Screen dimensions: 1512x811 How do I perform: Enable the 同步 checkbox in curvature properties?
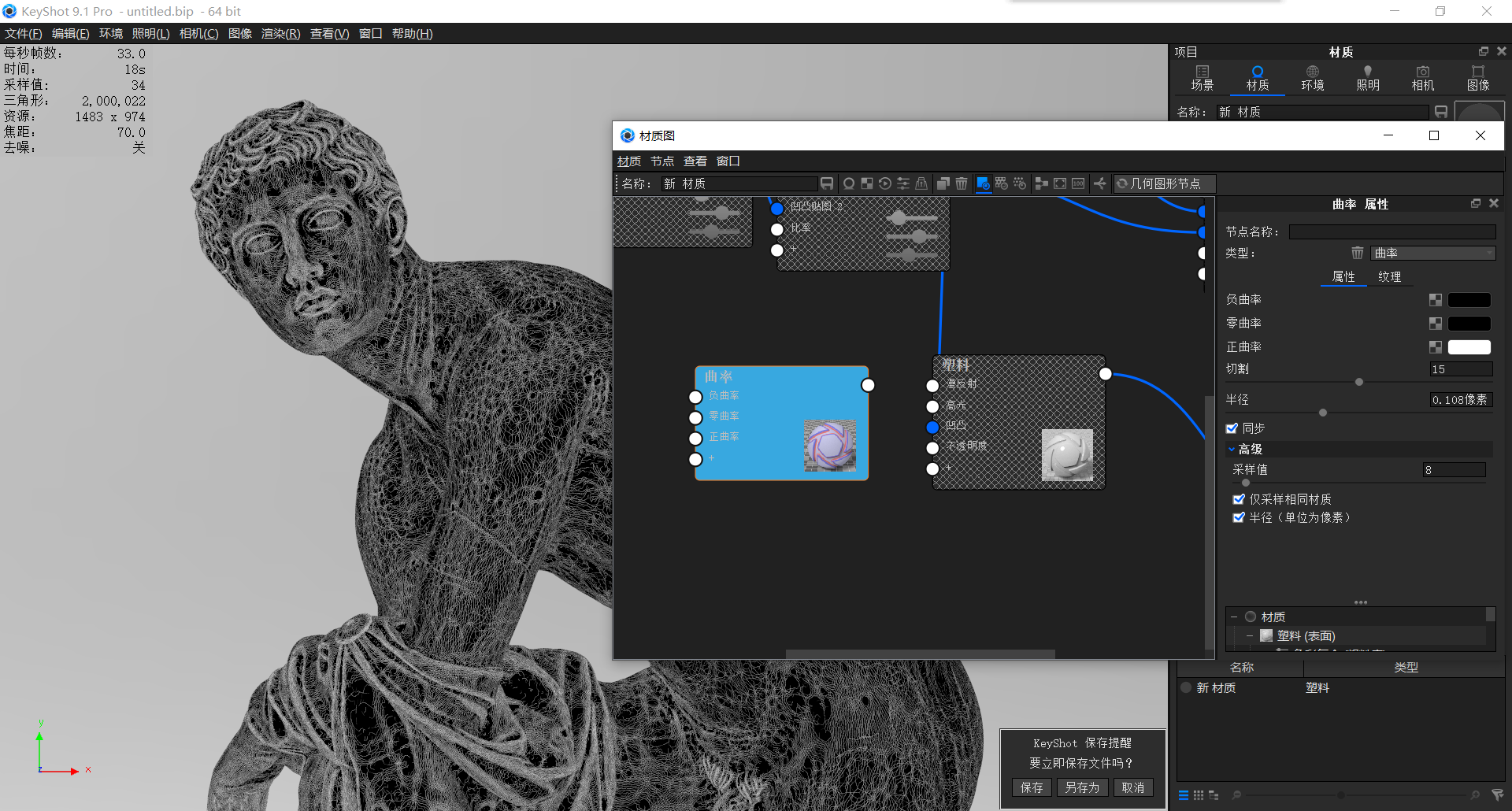[x=1233, y=428]
